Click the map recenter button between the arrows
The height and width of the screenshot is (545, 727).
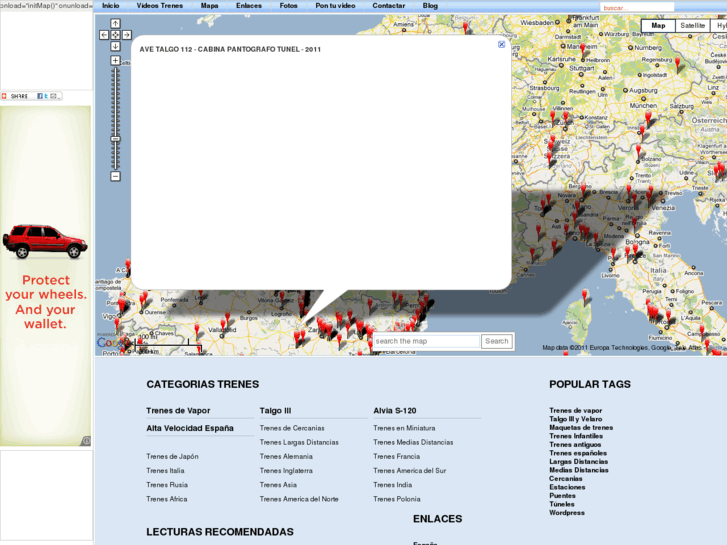coord(115,35)
